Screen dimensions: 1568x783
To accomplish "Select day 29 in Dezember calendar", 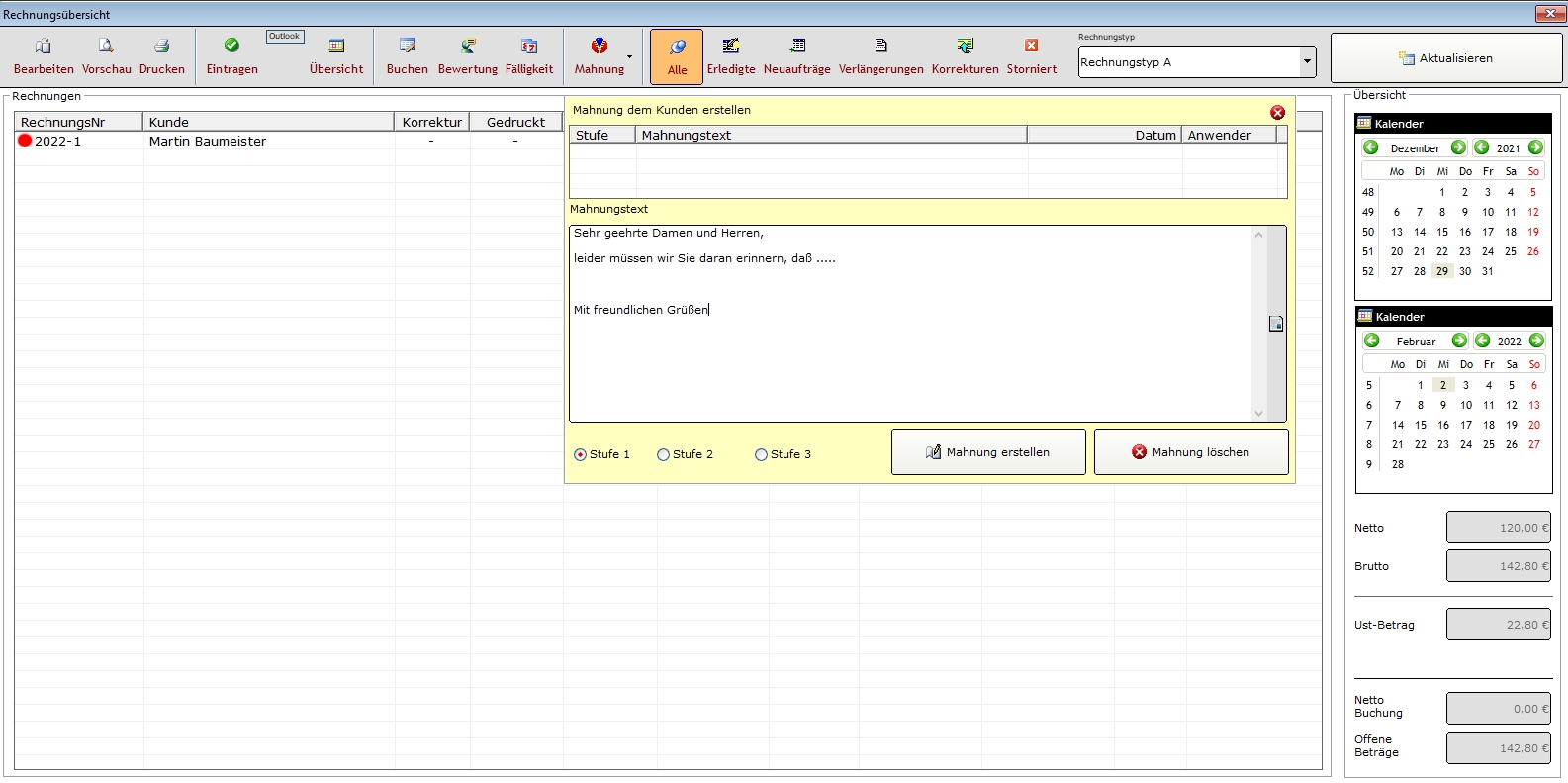I will [x=1442, y=271].
